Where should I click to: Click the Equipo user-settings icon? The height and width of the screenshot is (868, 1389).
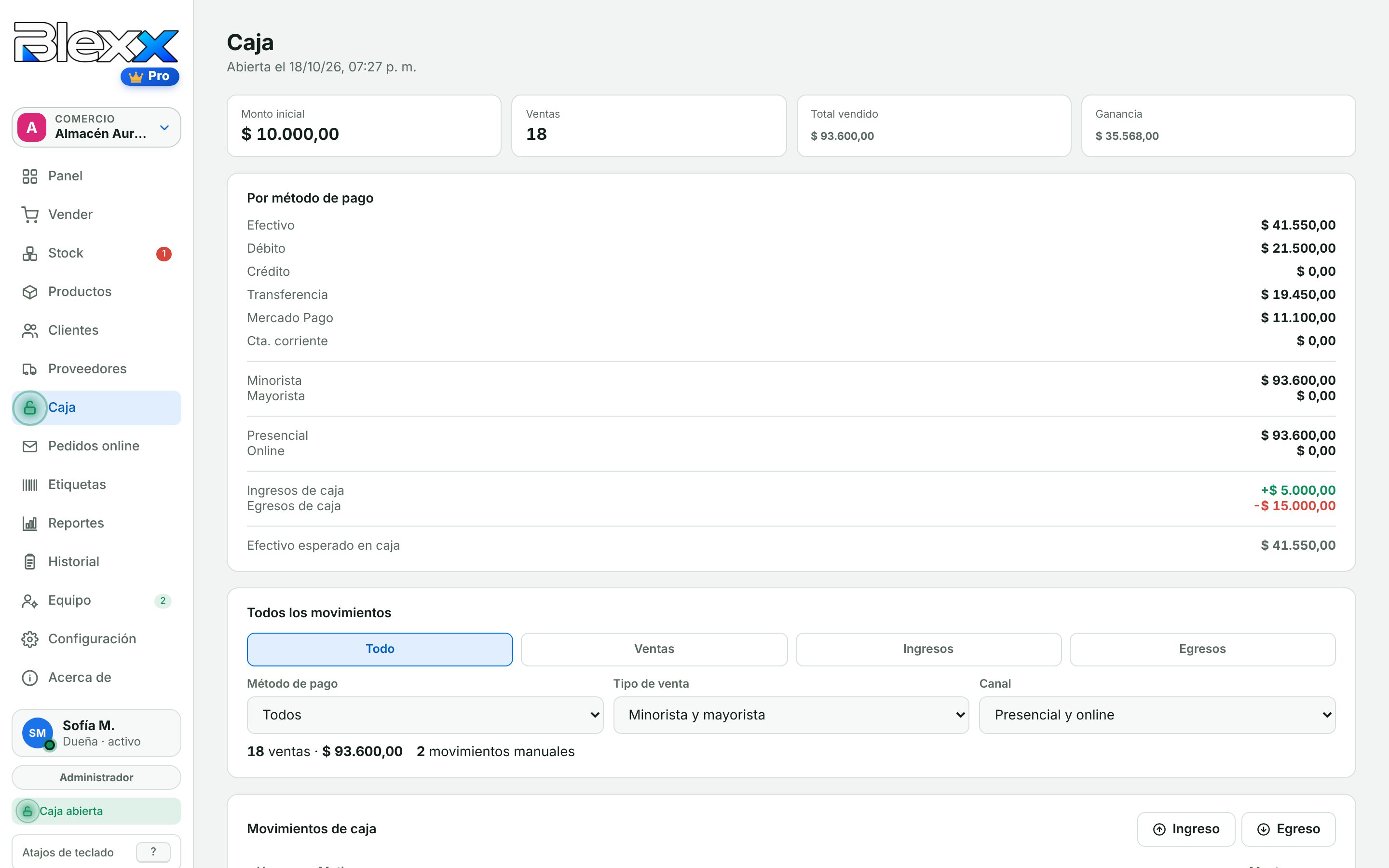pyautogui.click(x=30, y=600)
